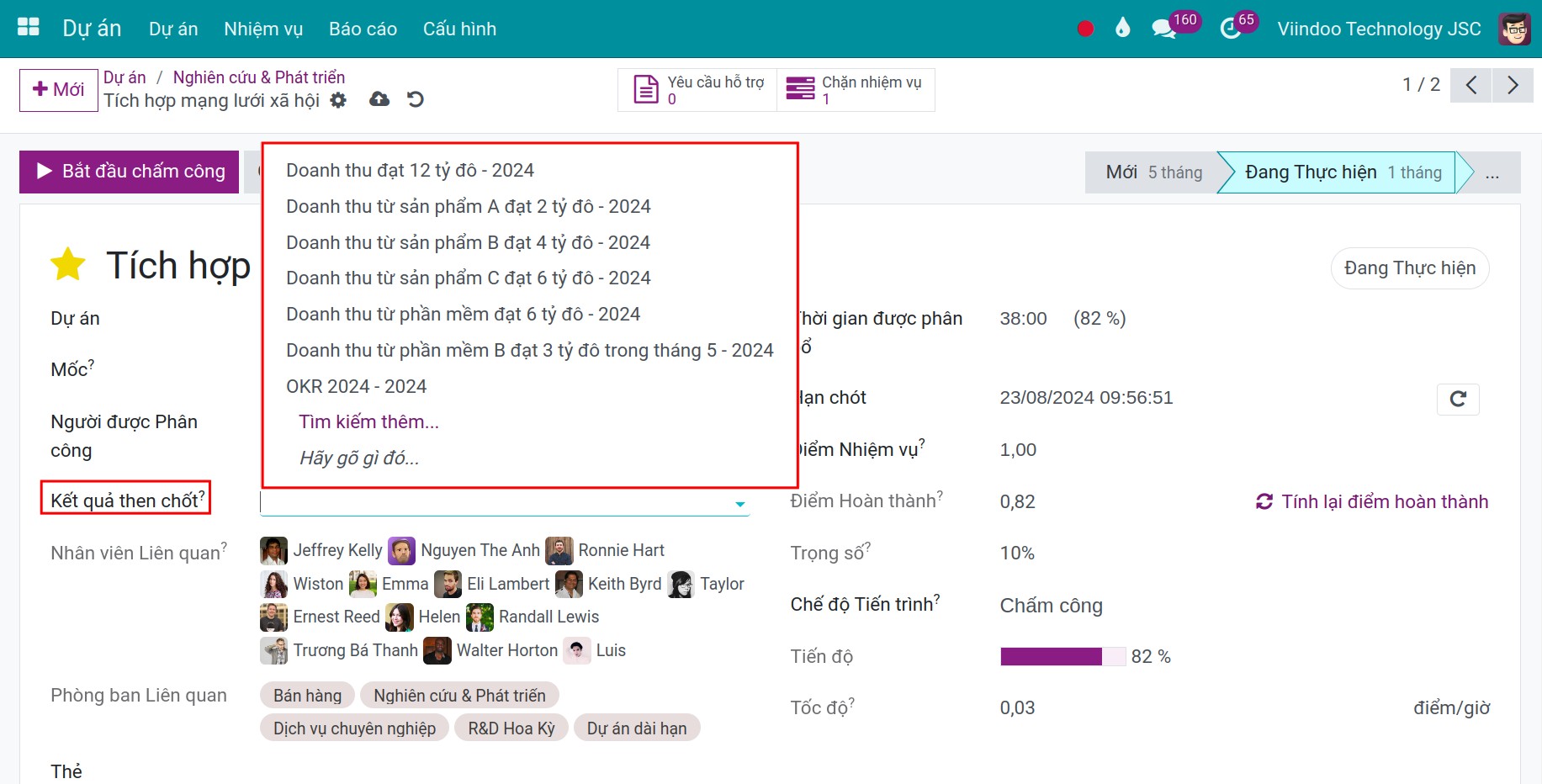This screenshot has height=784, width=1542.
Task: Switch company Viindoo Technology JSC
Action: coord(1379,29)
